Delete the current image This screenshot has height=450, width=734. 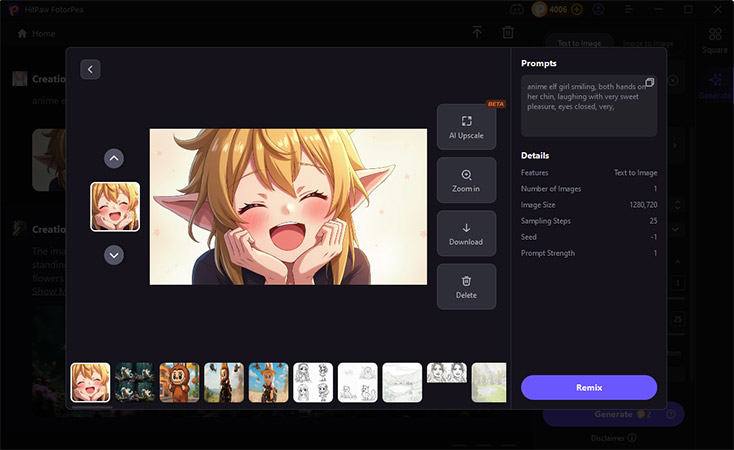tap(466, 287)
